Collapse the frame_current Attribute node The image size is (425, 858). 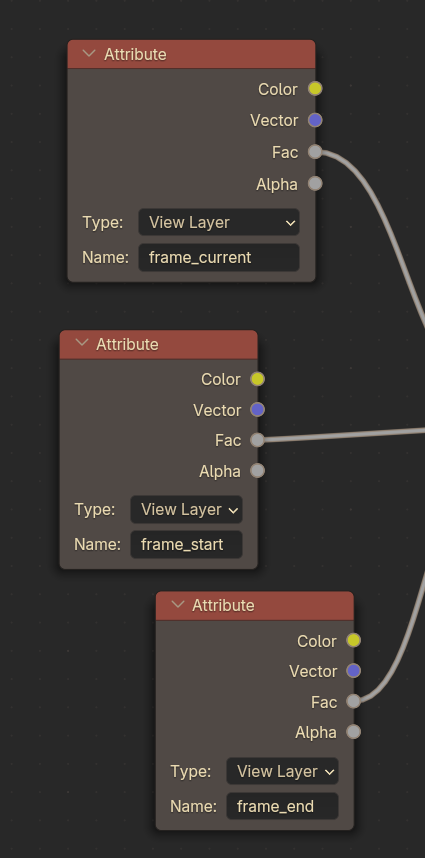tap(88, 54)
